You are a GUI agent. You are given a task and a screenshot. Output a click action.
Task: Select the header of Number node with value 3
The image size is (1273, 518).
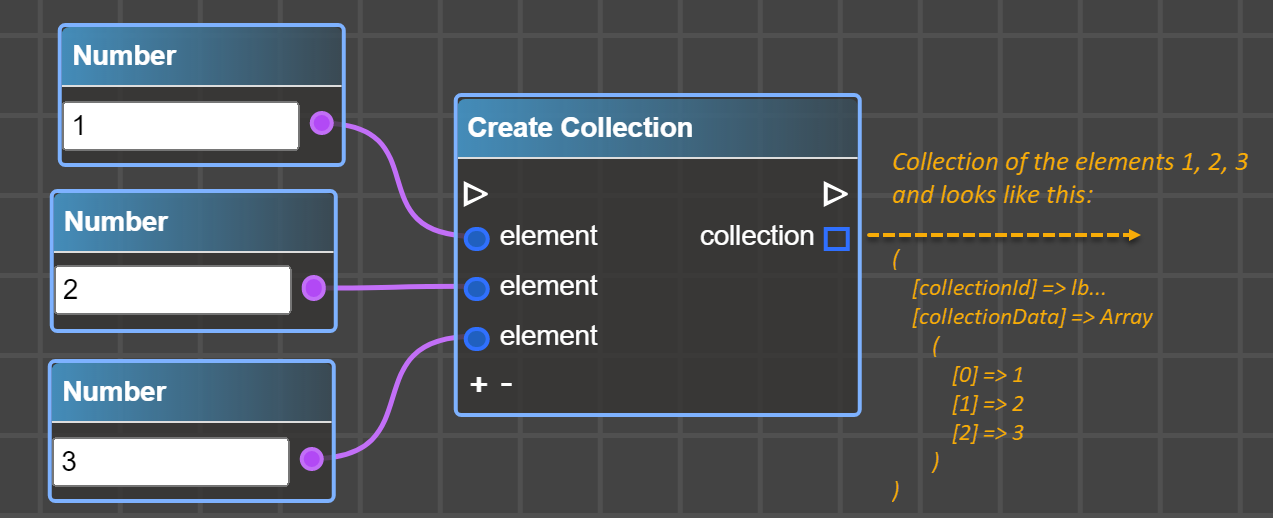(192, 391)
